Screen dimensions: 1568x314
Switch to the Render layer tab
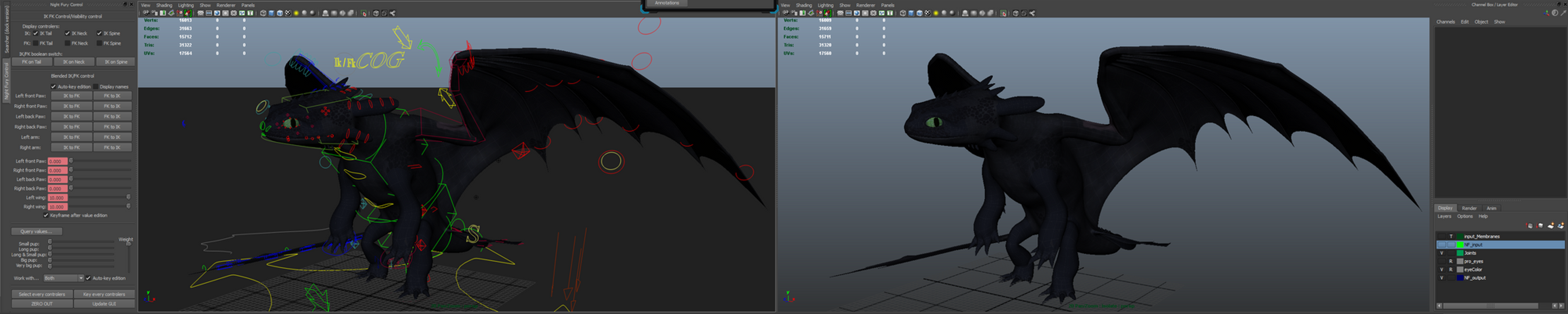1469,208
